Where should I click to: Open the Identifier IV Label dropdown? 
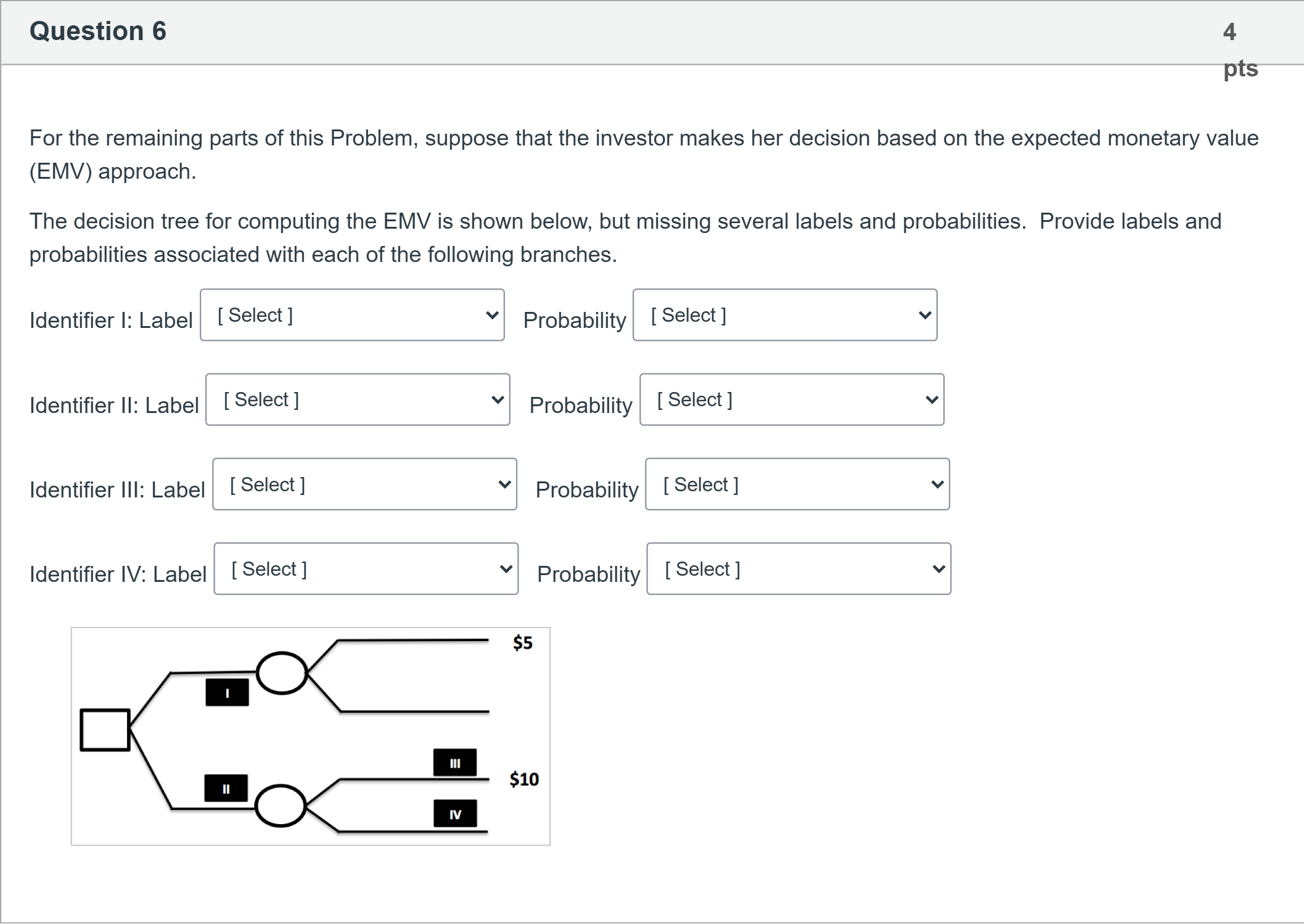coord(366,569)
